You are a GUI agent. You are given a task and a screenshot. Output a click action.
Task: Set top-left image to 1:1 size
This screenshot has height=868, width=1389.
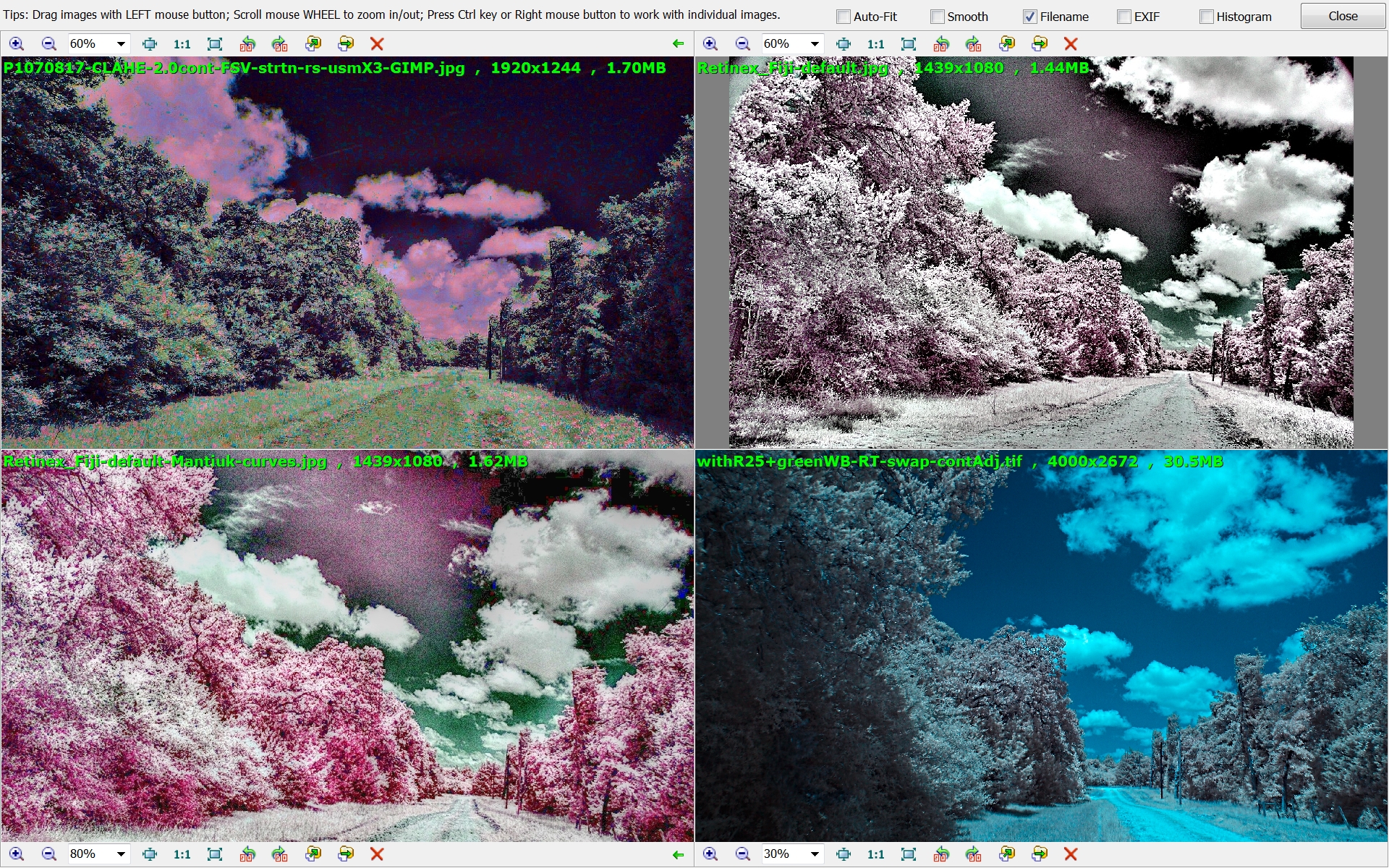(182, 44)
